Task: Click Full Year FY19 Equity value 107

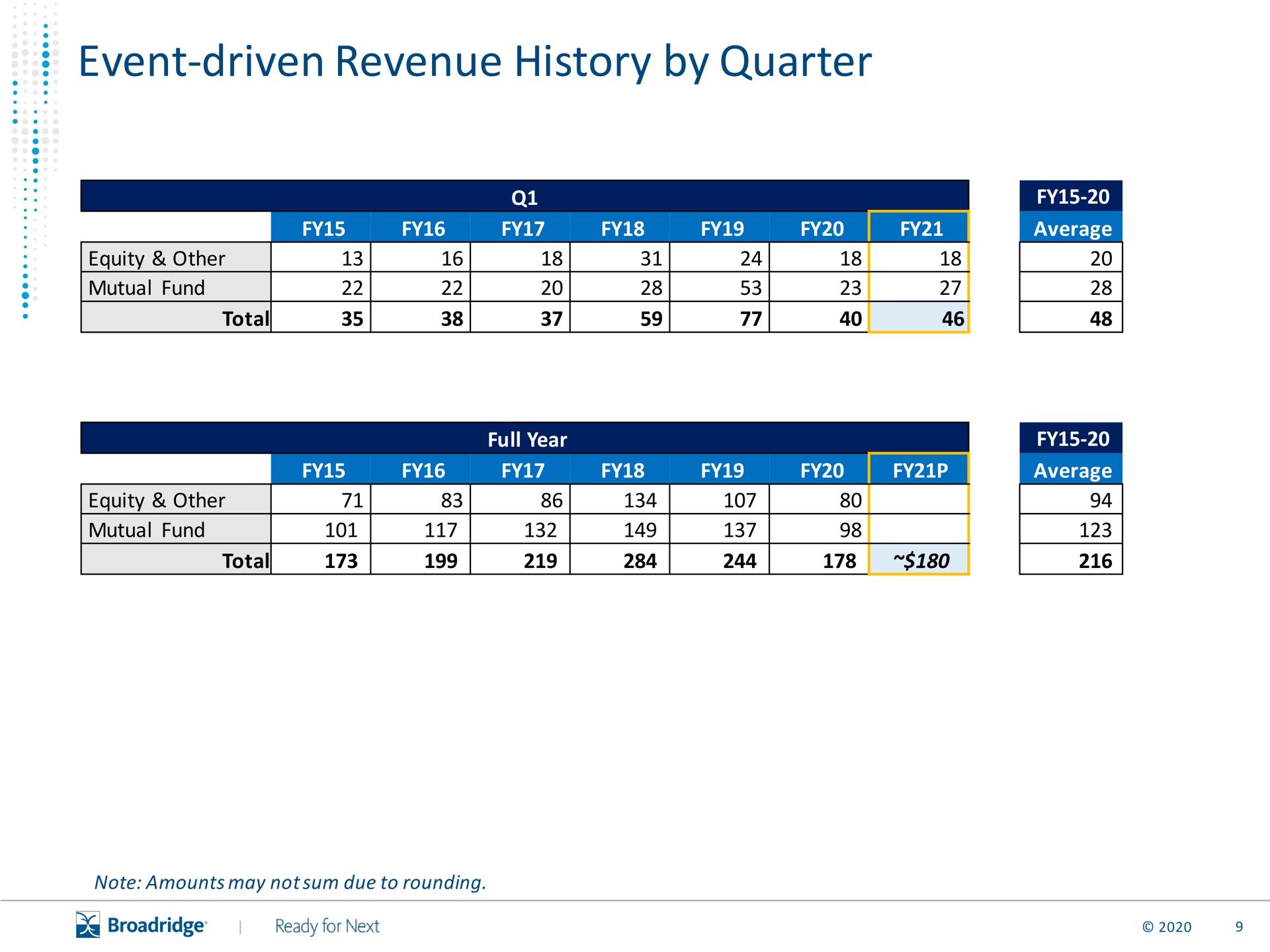Action: (x=720, y=500)
